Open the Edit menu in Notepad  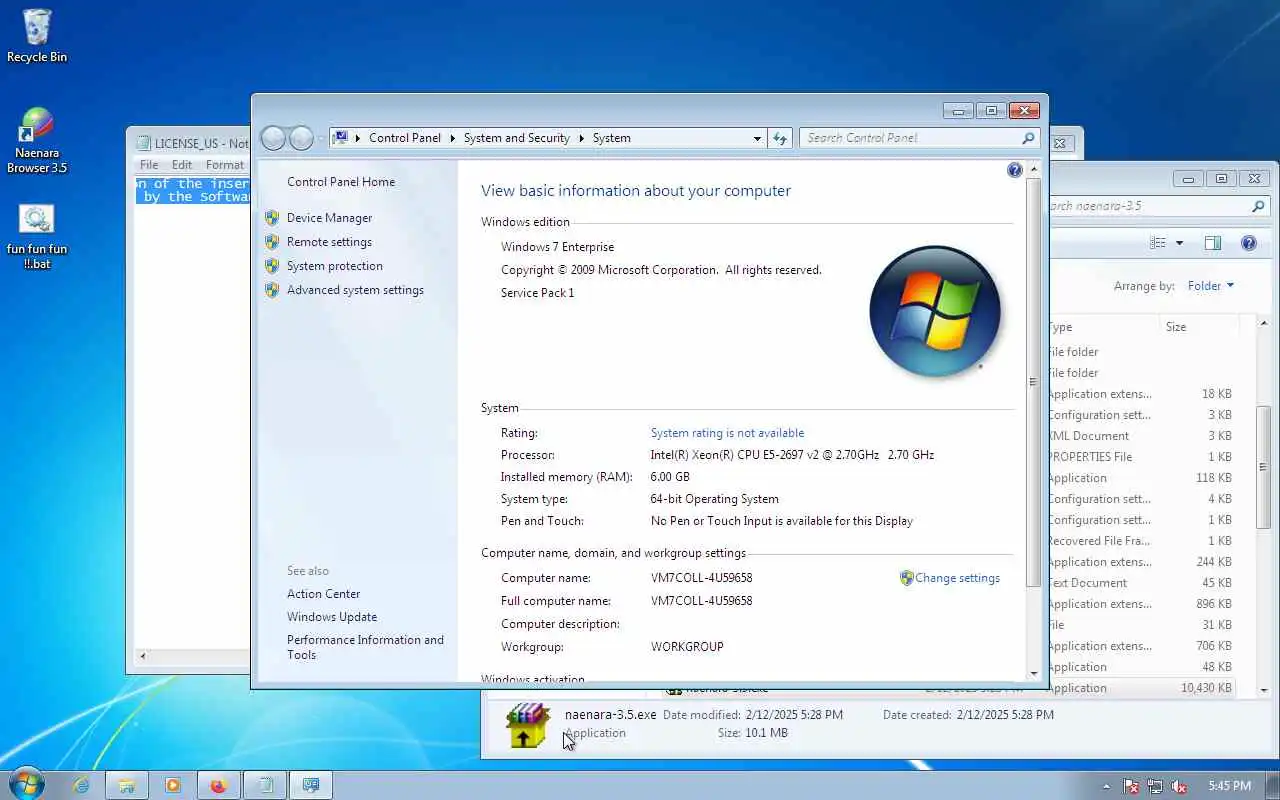click(182, 165)
